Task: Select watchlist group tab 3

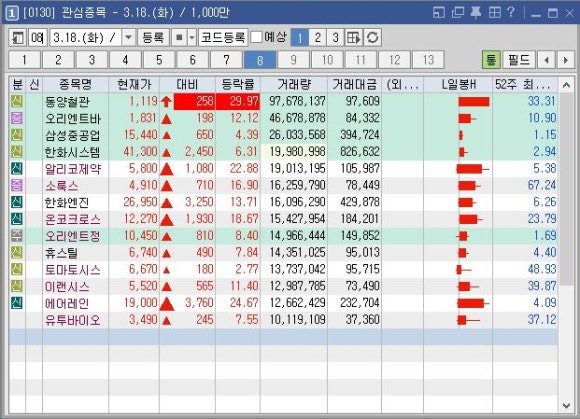Action: (x=92, y=60)
